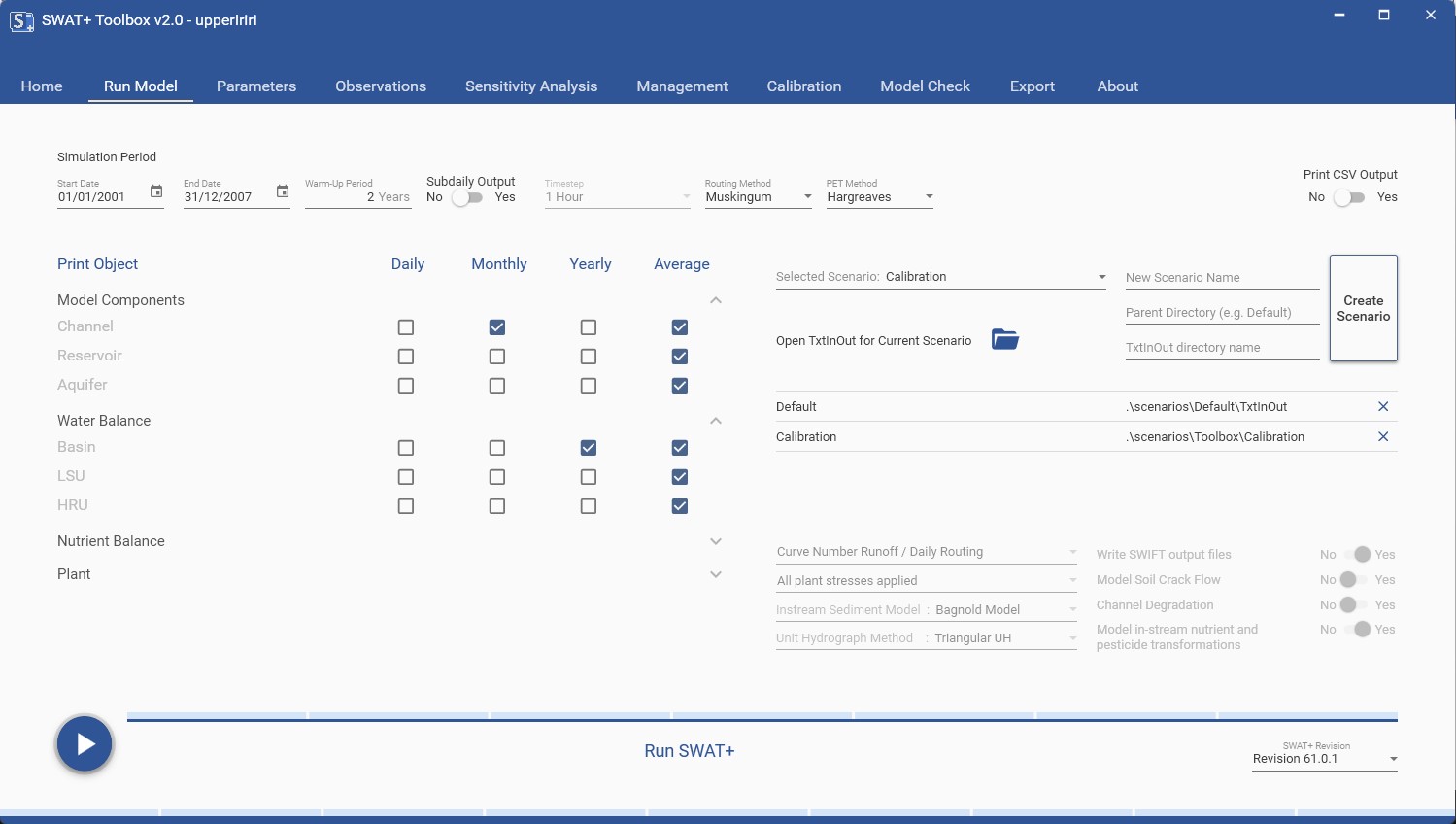The height and width of the screenshot is (824, 1456).
Task: Open Curve Number Runoff / Daily Routing dropdown
Action: (x=927, y=552)
